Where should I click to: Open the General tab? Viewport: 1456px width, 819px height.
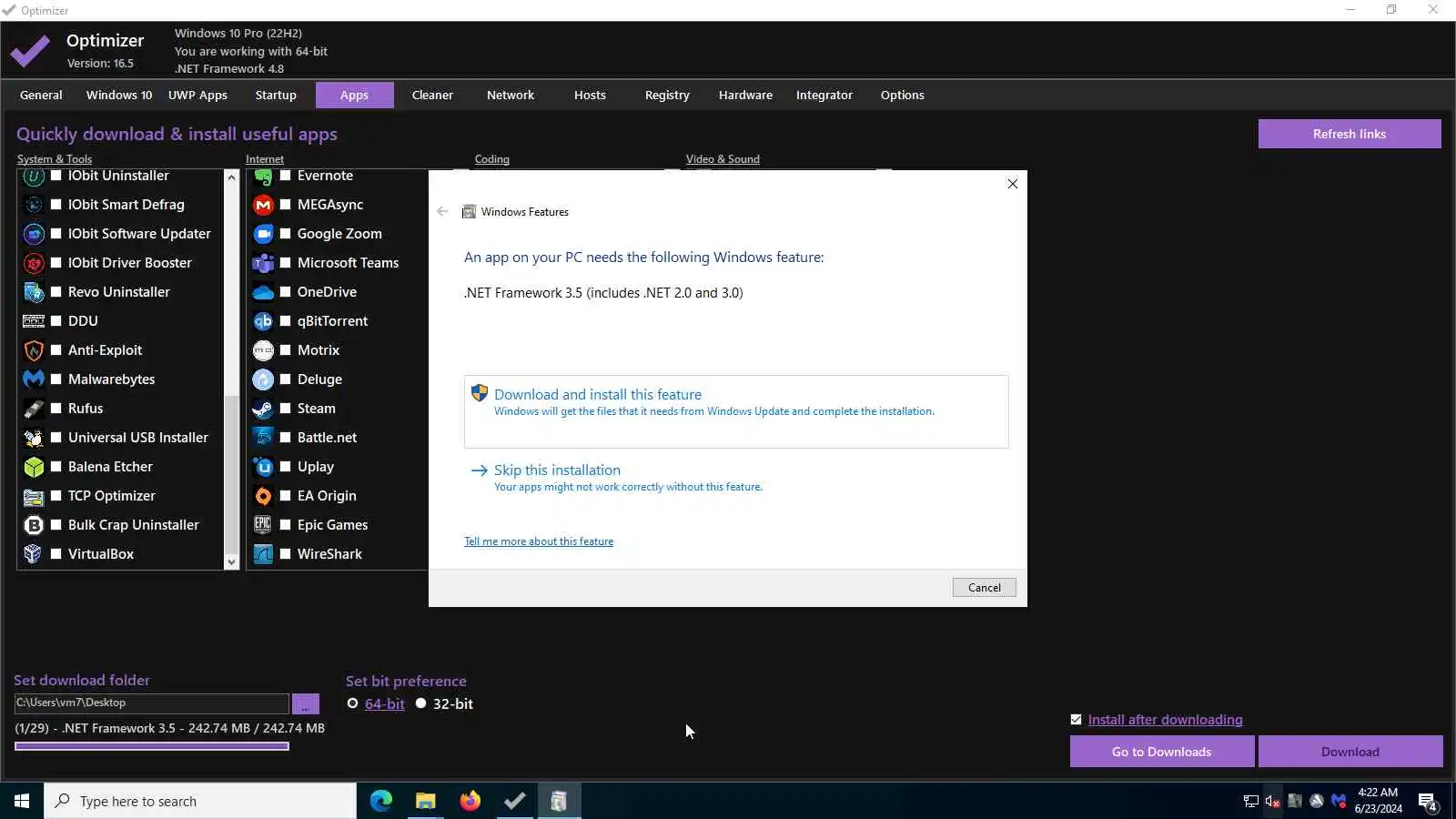click(x=41, y=95)
